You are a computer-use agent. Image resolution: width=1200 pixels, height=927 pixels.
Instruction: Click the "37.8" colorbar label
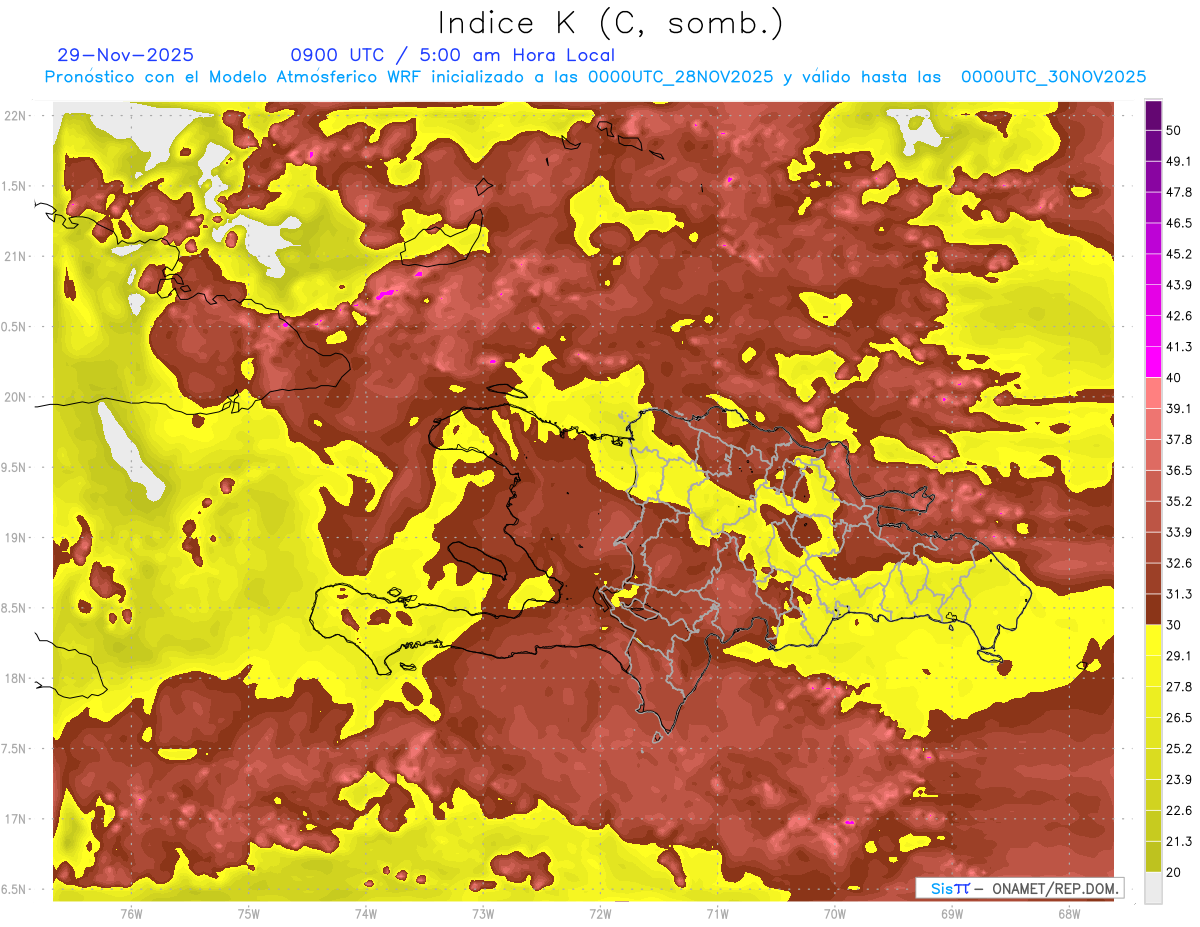click(1179, 440)
